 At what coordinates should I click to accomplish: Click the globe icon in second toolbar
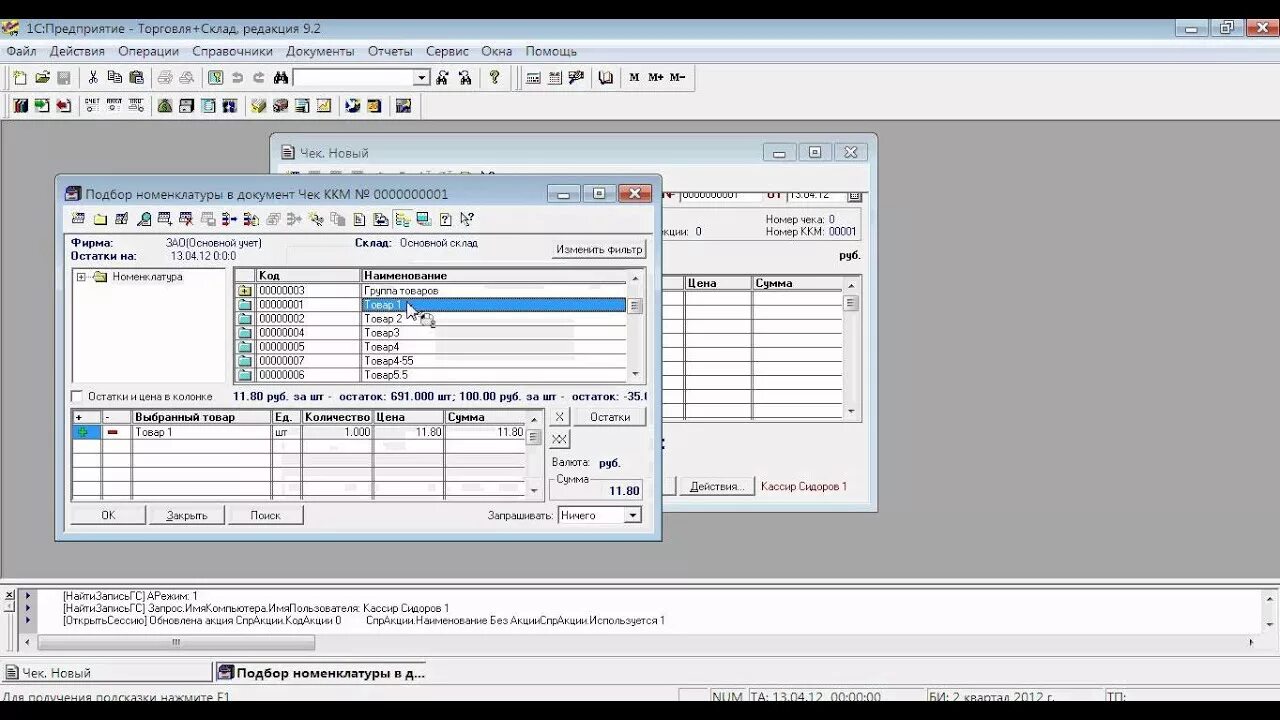point(352,106)
